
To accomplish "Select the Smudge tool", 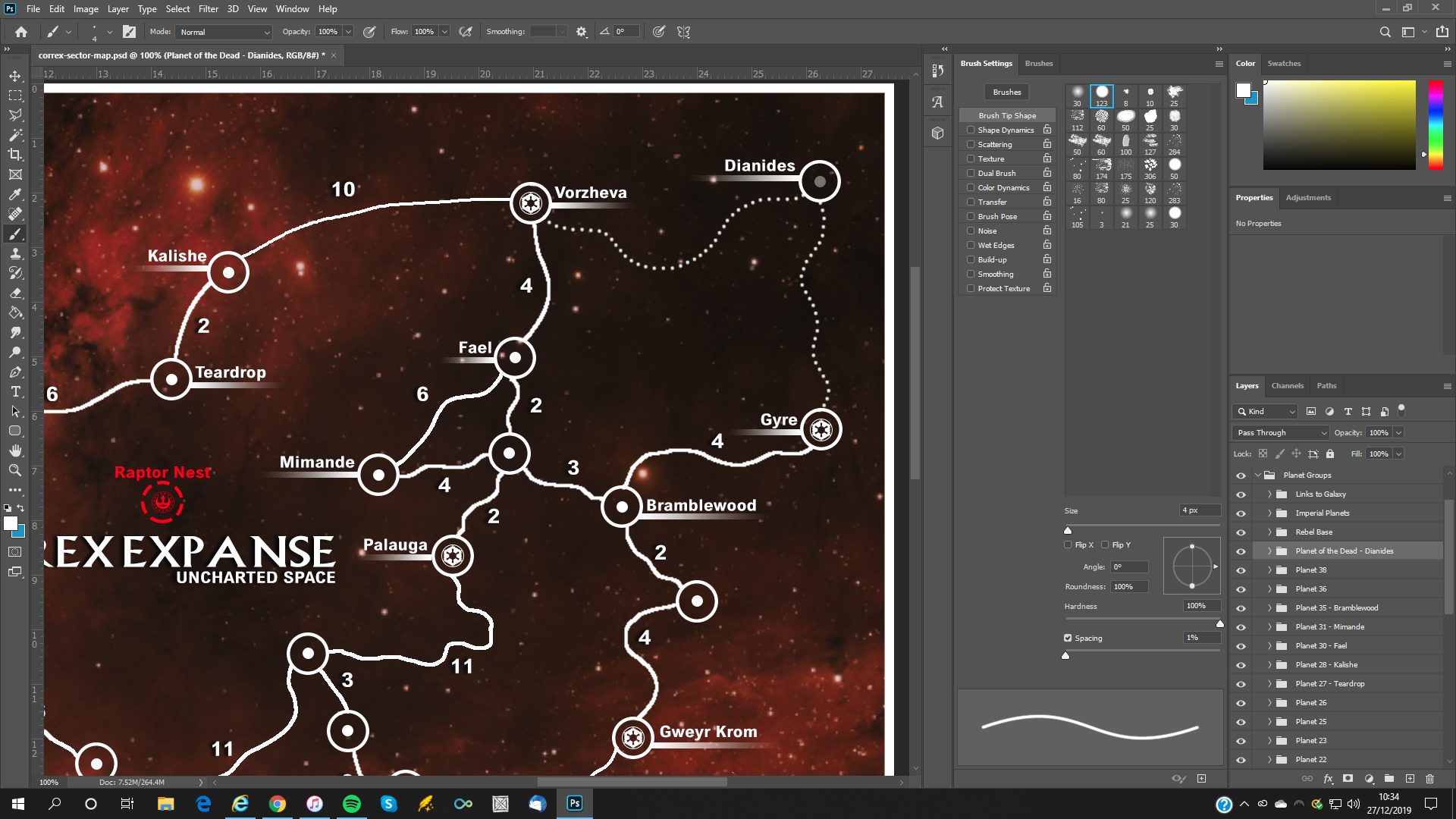I will 15,332.
